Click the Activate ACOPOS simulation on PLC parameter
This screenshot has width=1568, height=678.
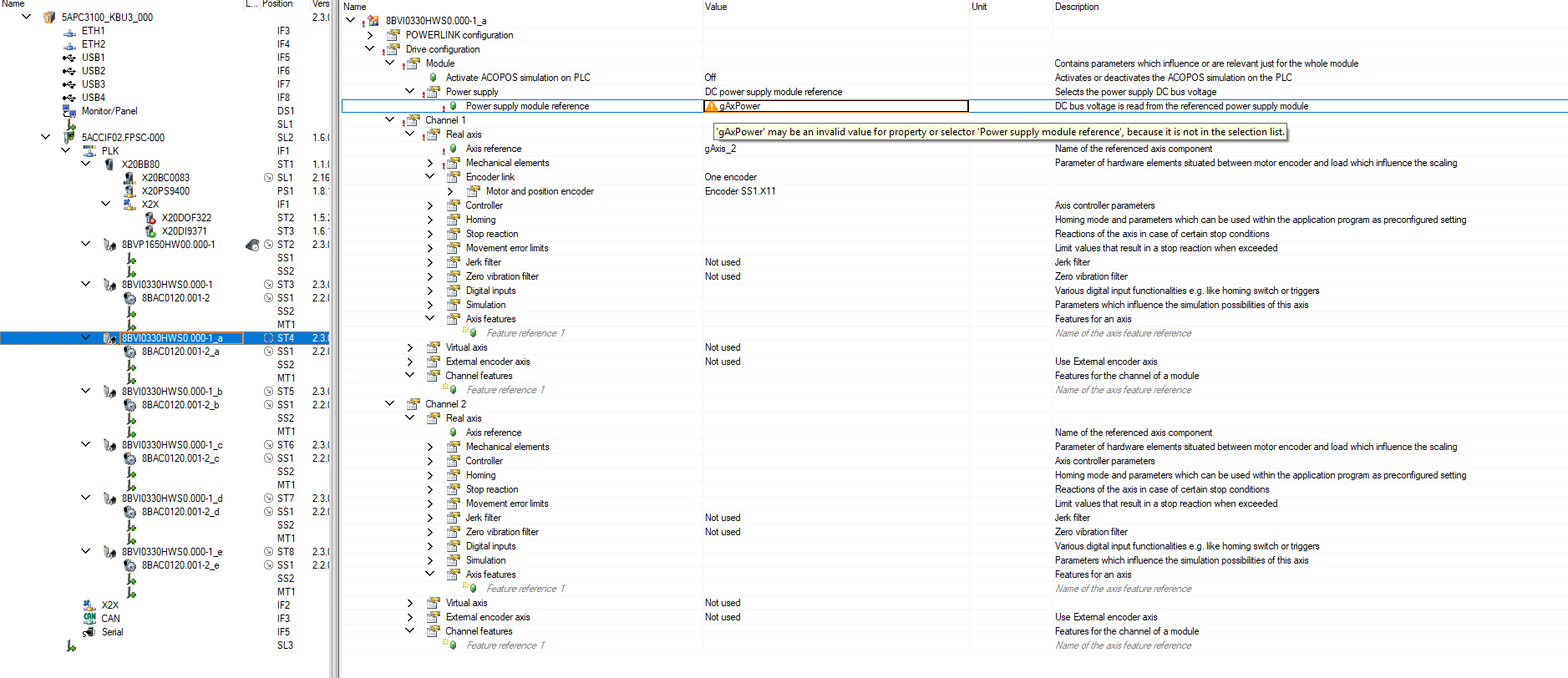click(x=518, y=78)
